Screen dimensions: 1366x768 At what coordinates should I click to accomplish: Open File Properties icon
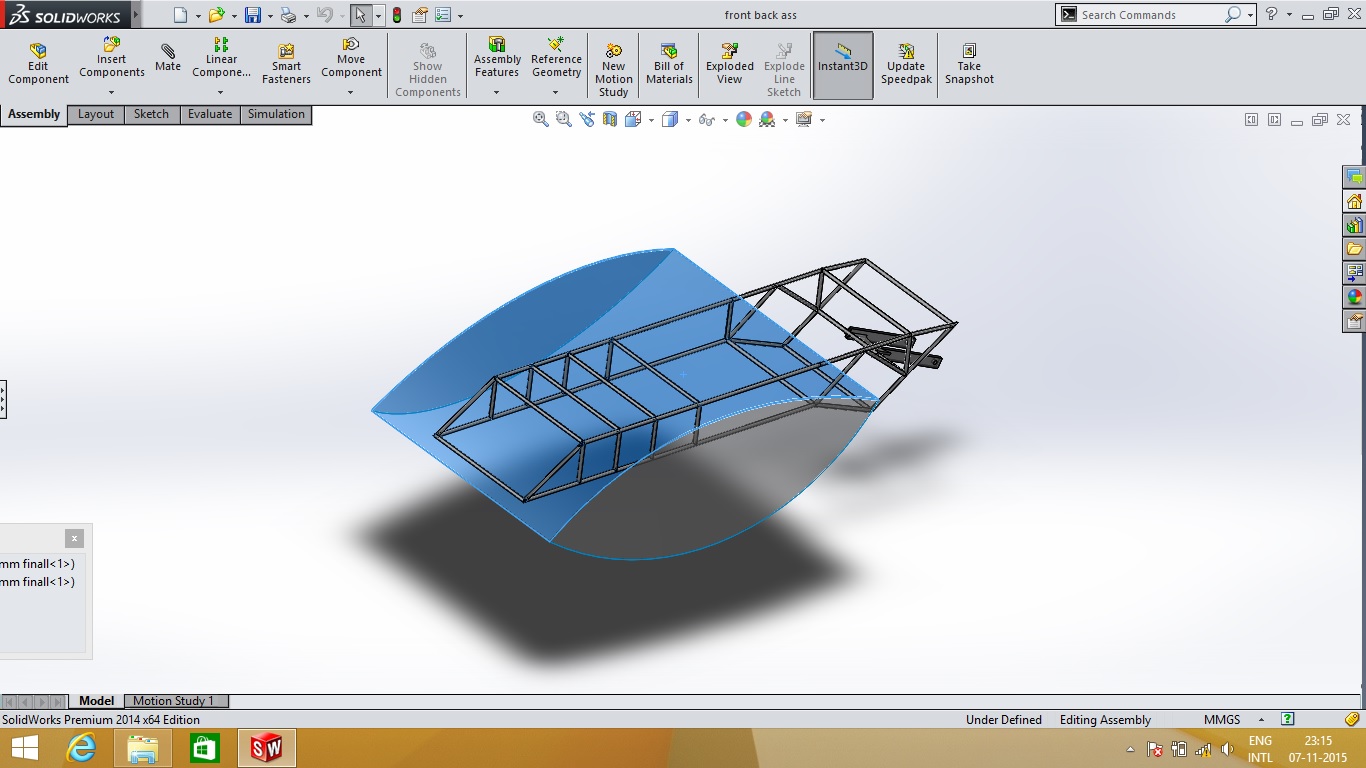(420, 15)
